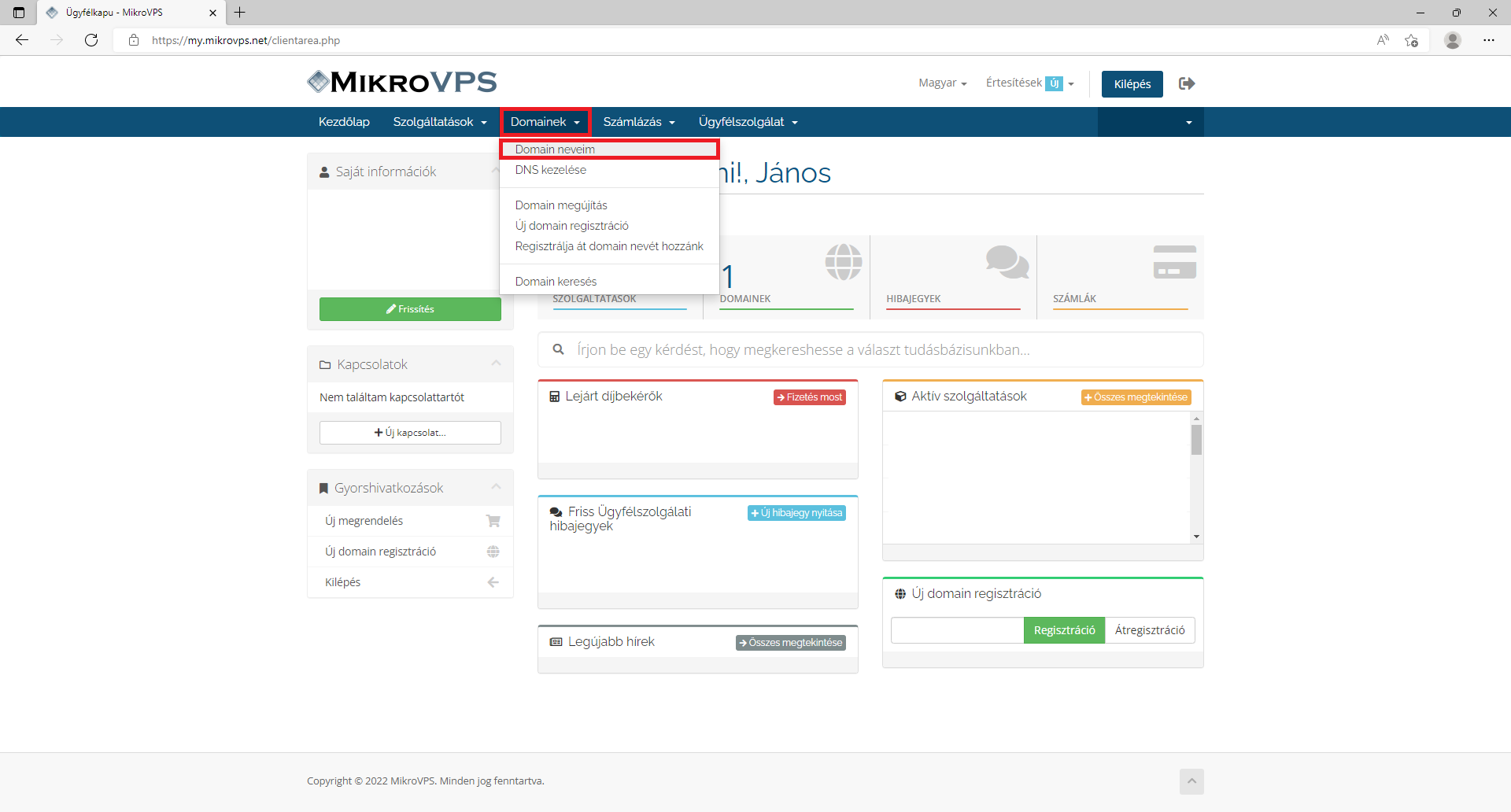1511x812 pixels.
Task: Click the Átregisztráció button
Action: [1150, 630]
